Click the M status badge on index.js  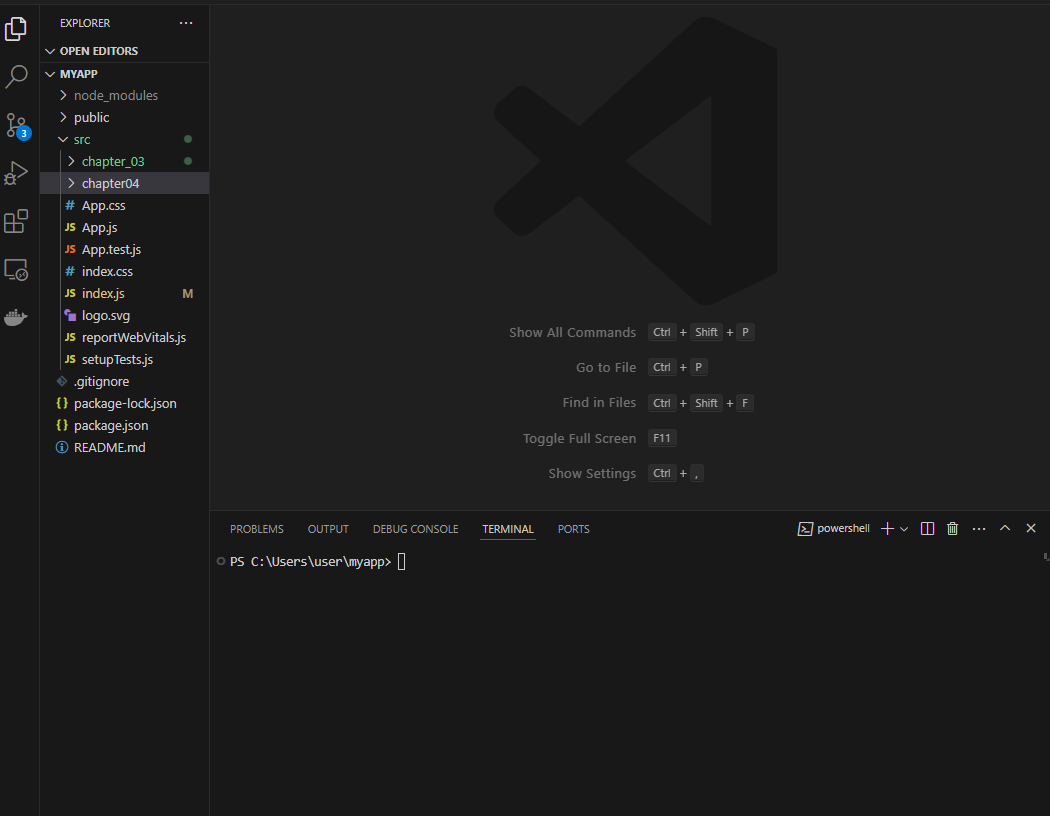coord(188,294)
